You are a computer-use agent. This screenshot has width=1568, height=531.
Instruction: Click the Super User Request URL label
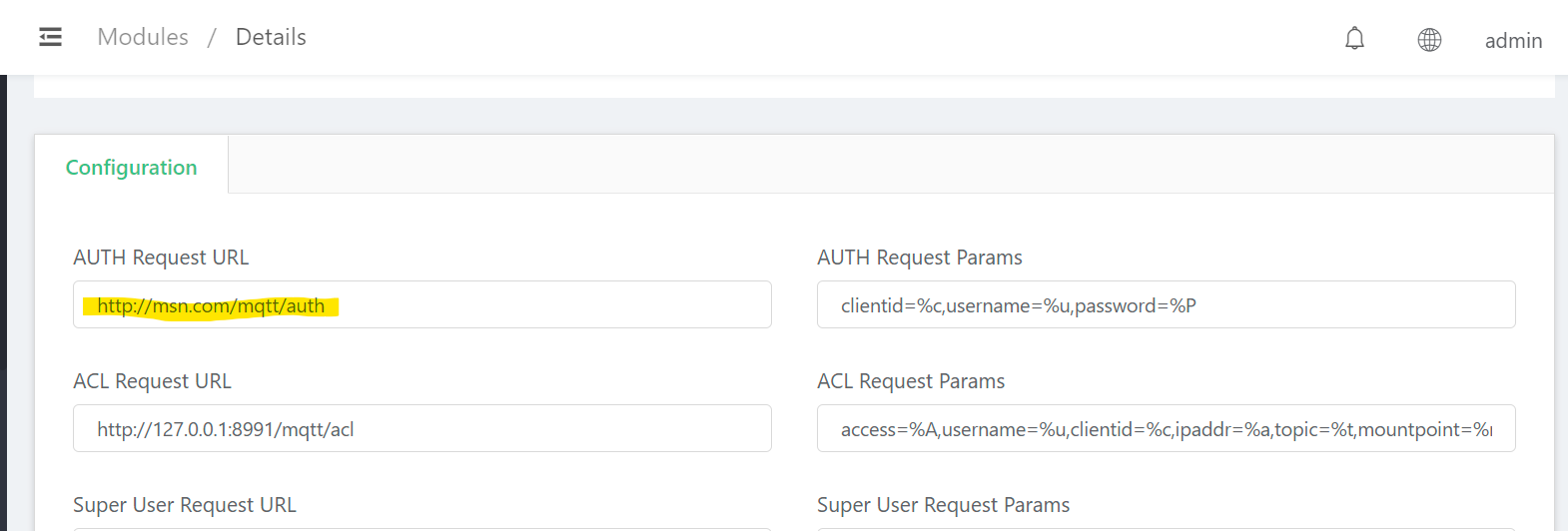coord(185,505)
